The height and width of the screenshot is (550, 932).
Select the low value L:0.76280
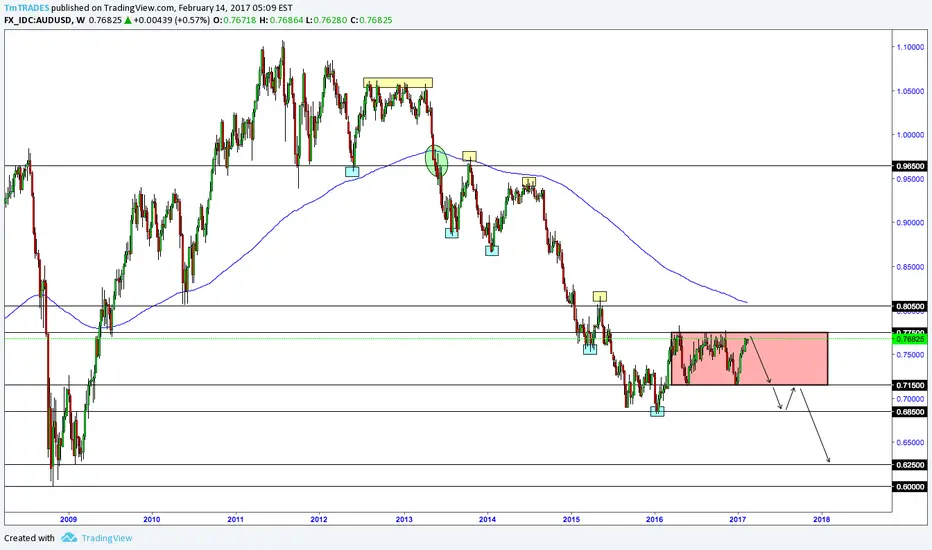point(327,20)
